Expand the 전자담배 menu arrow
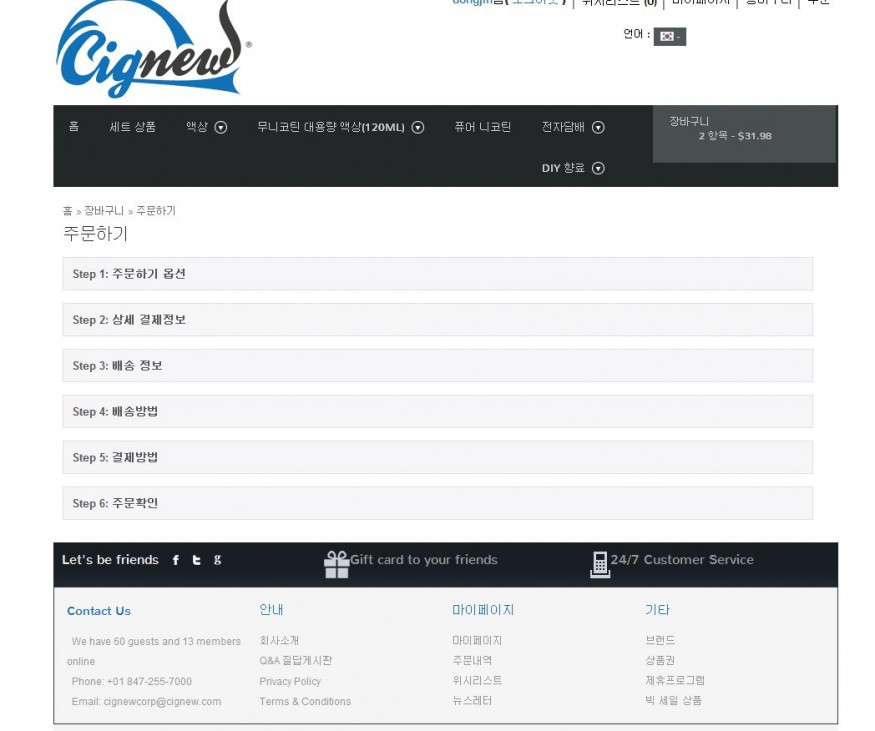 click(598, 127)
